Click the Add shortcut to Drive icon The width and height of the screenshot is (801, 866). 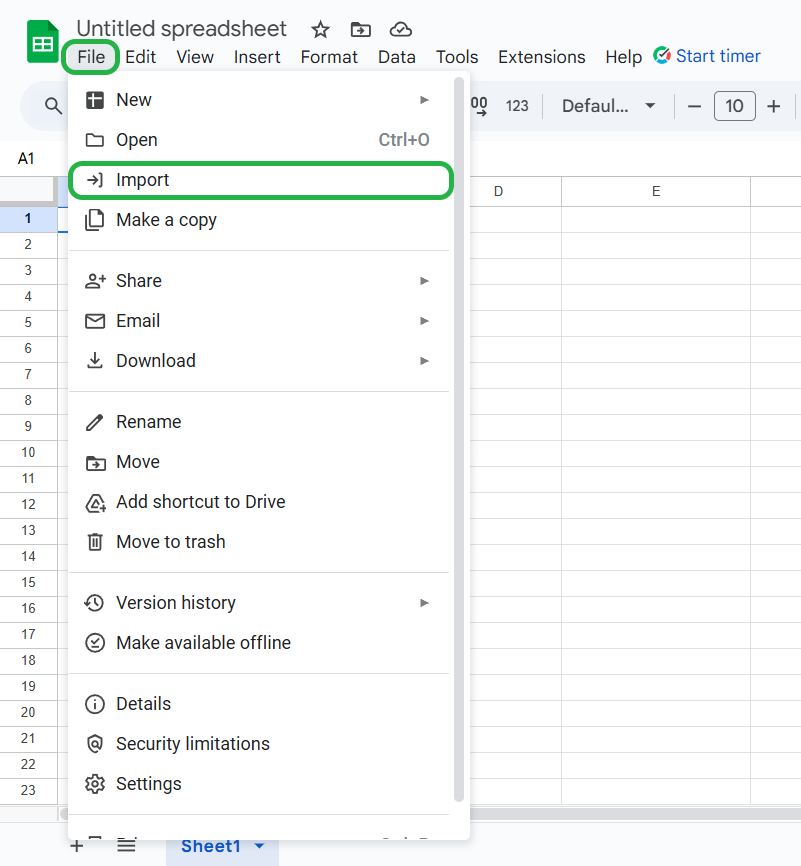pyautogui.click(x=95, y=503)
